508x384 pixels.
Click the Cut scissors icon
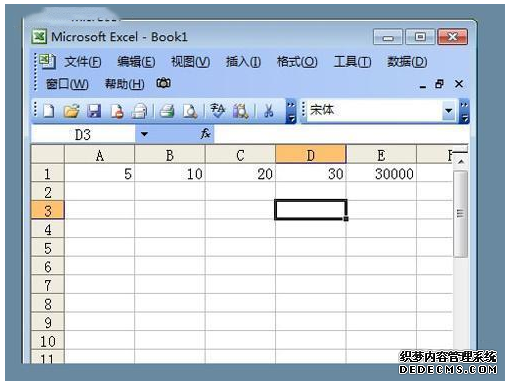(x=268, y=111)
